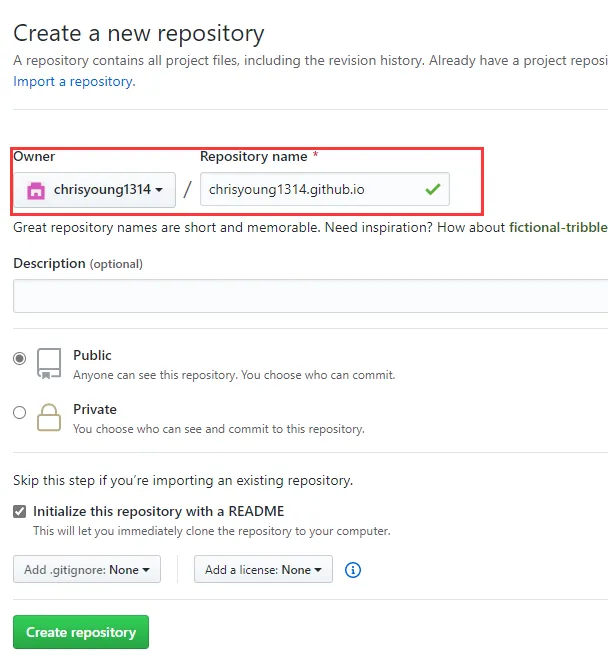This screenshot has width=608, height=655.
Task: Select the Private radio button
Action: point(20,412)
